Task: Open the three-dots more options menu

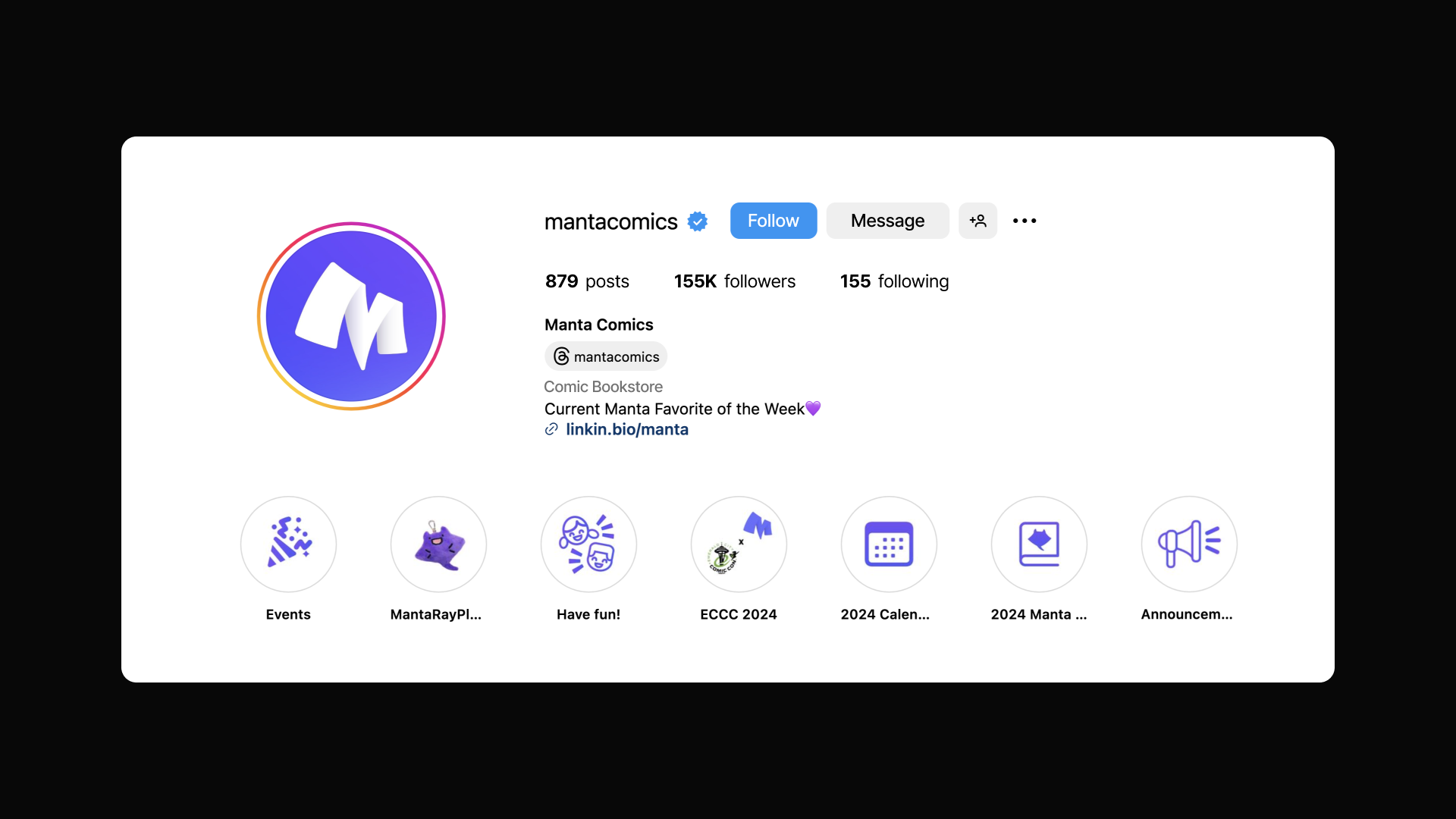Action: 1025,221
